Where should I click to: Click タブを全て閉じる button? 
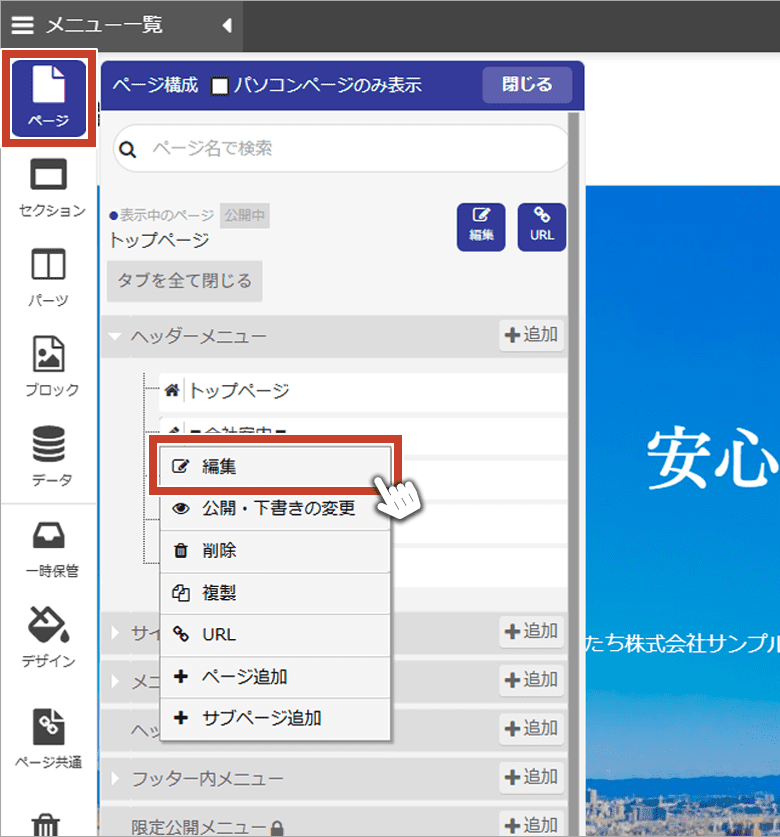pos(185,281)
